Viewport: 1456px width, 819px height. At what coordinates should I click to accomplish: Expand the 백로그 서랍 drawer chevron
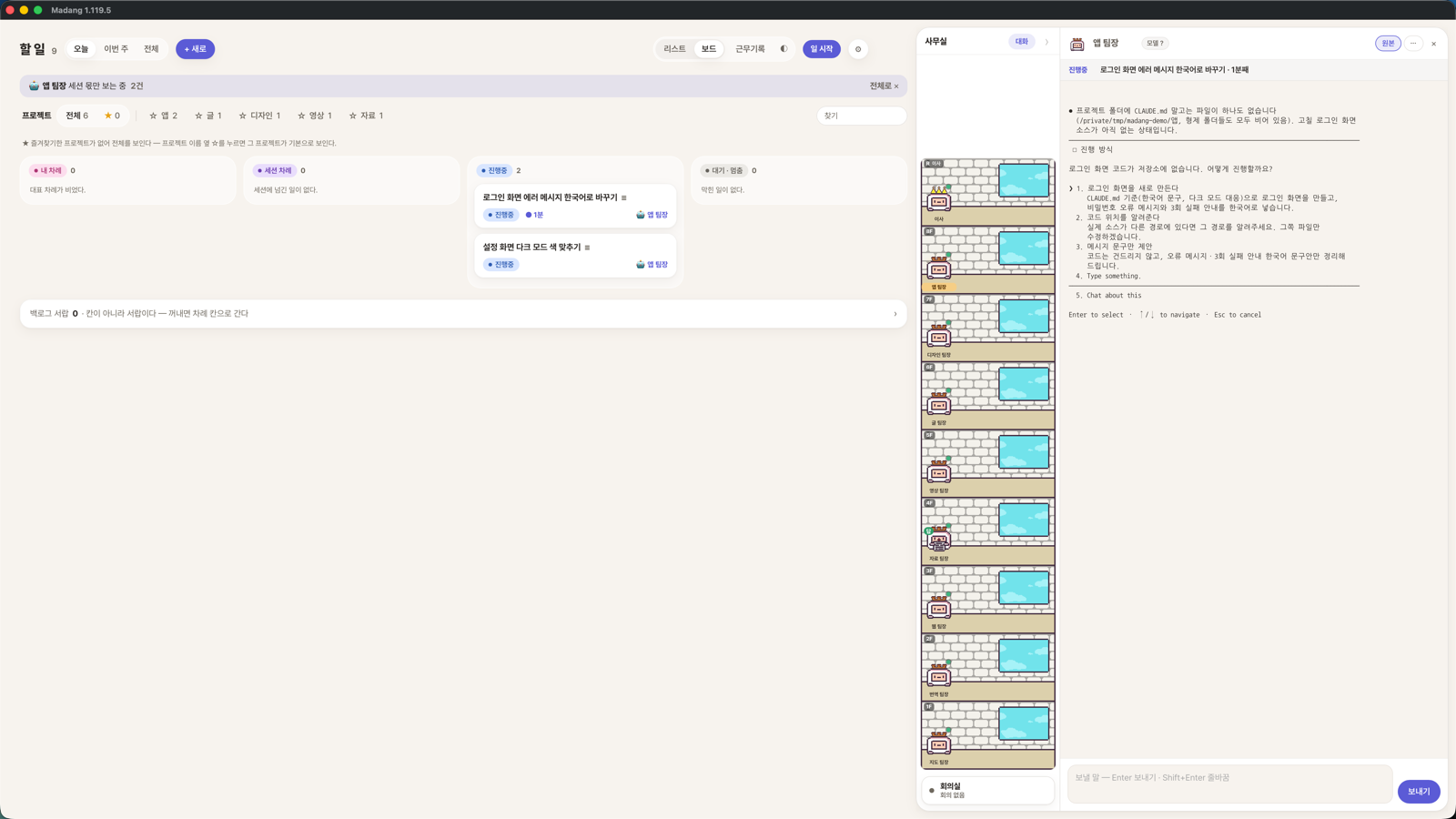(x=895, y=314)
